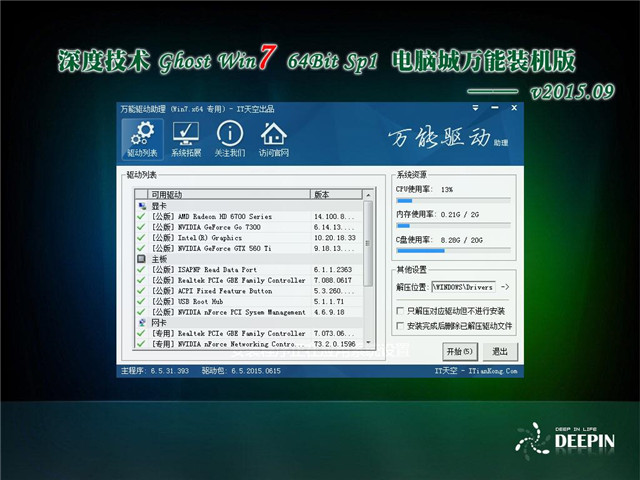Screen dimensions: 640x480
Task: Click the C盘使用率 progress bar
Action: coord(453,251)
